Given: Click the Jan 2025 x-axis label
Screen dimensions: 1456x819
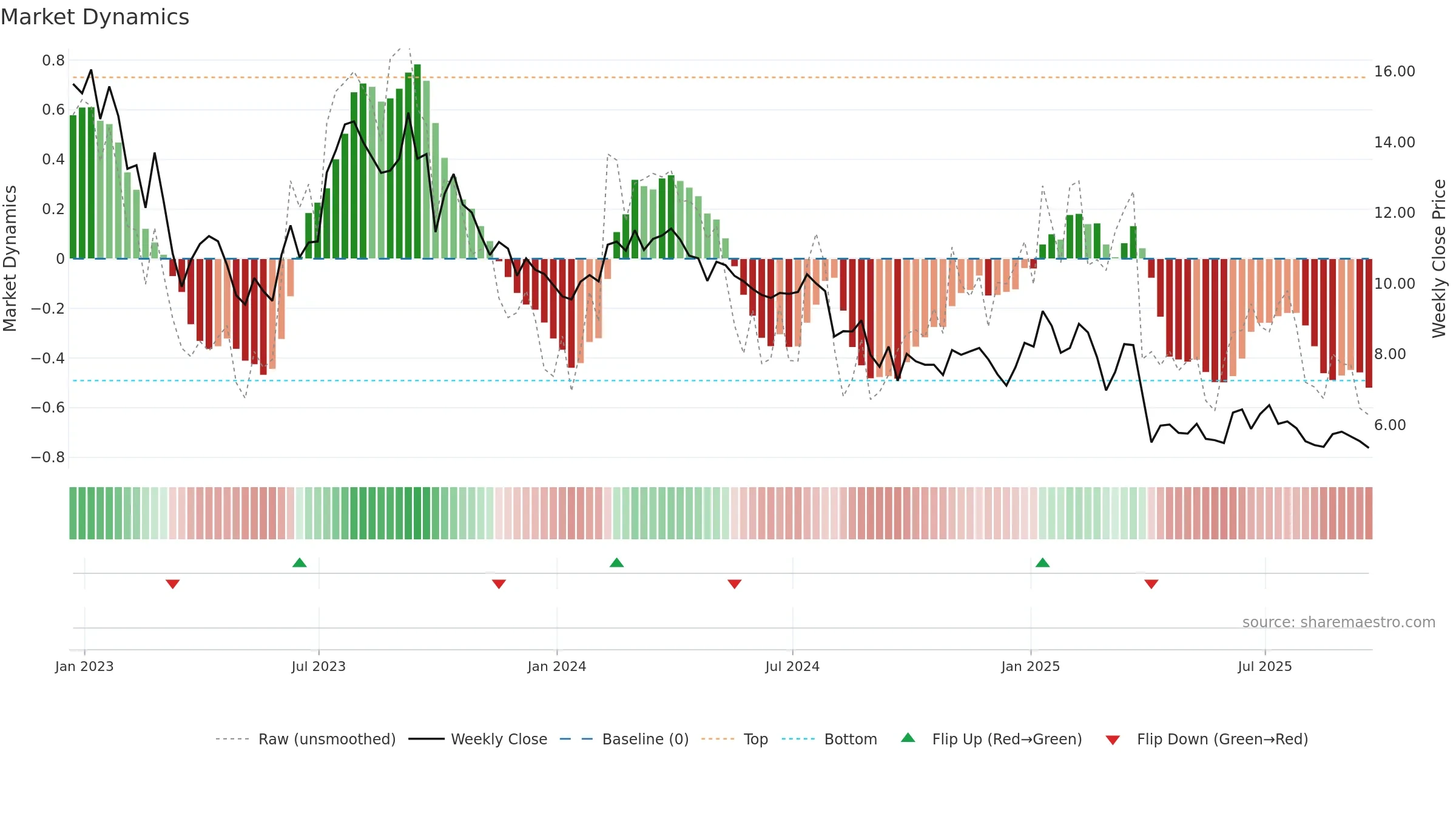Looking at the screenshot, I should [1031, 666].
